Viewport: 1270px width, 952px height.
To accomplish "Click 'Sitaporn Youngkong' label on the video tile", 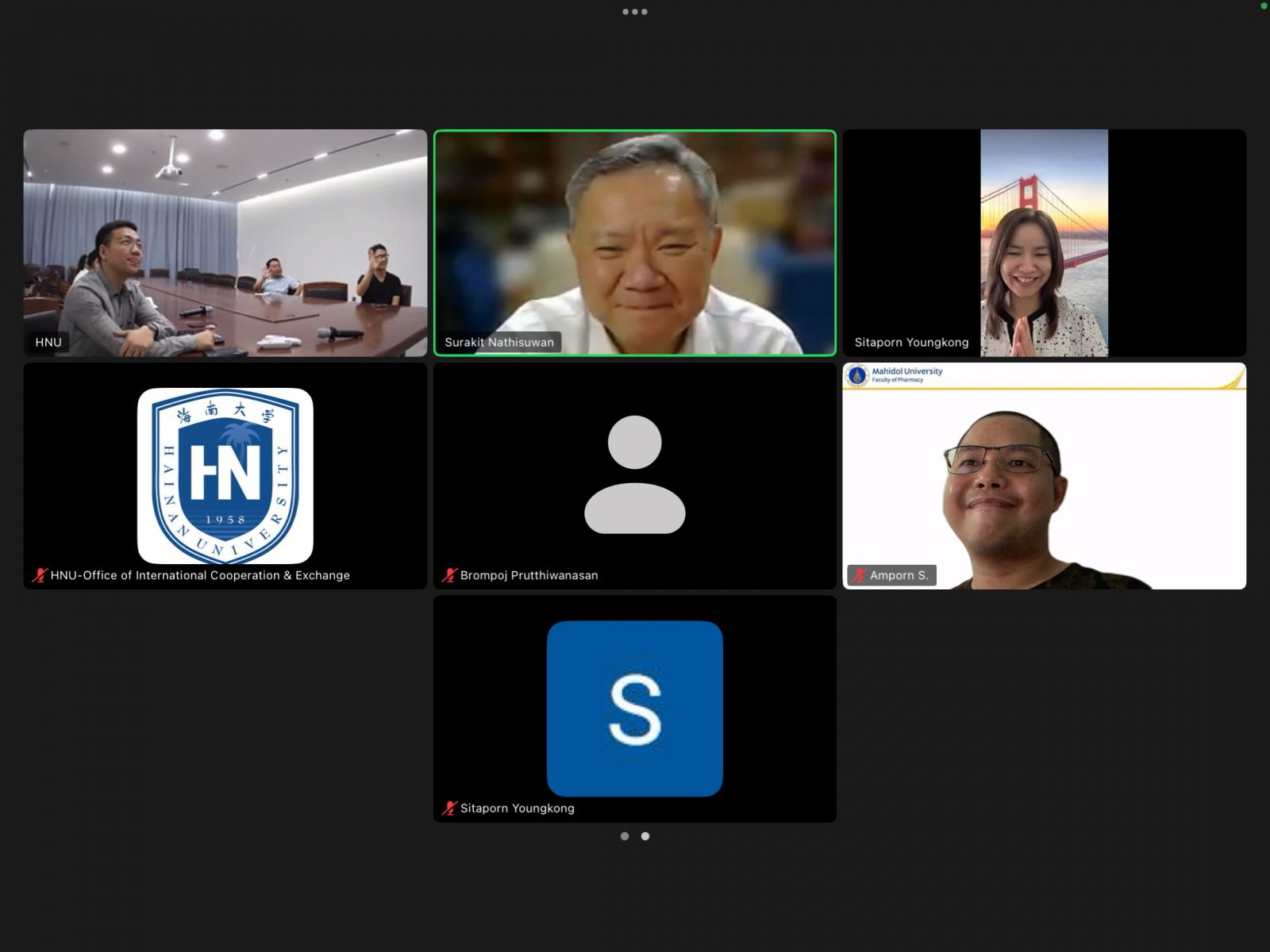I will (x=911, y=342).
